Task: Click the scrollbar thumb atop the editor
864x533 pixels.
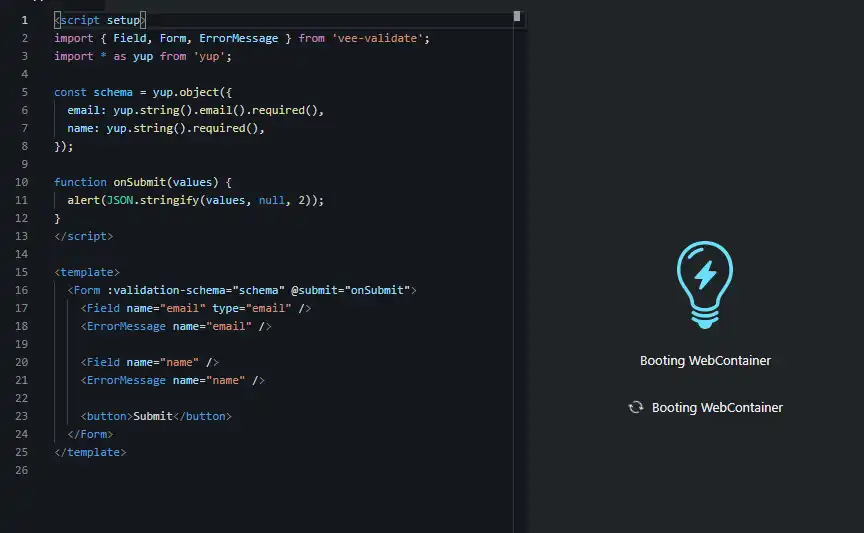Action: pyautogui.click(x=517, y=16)
